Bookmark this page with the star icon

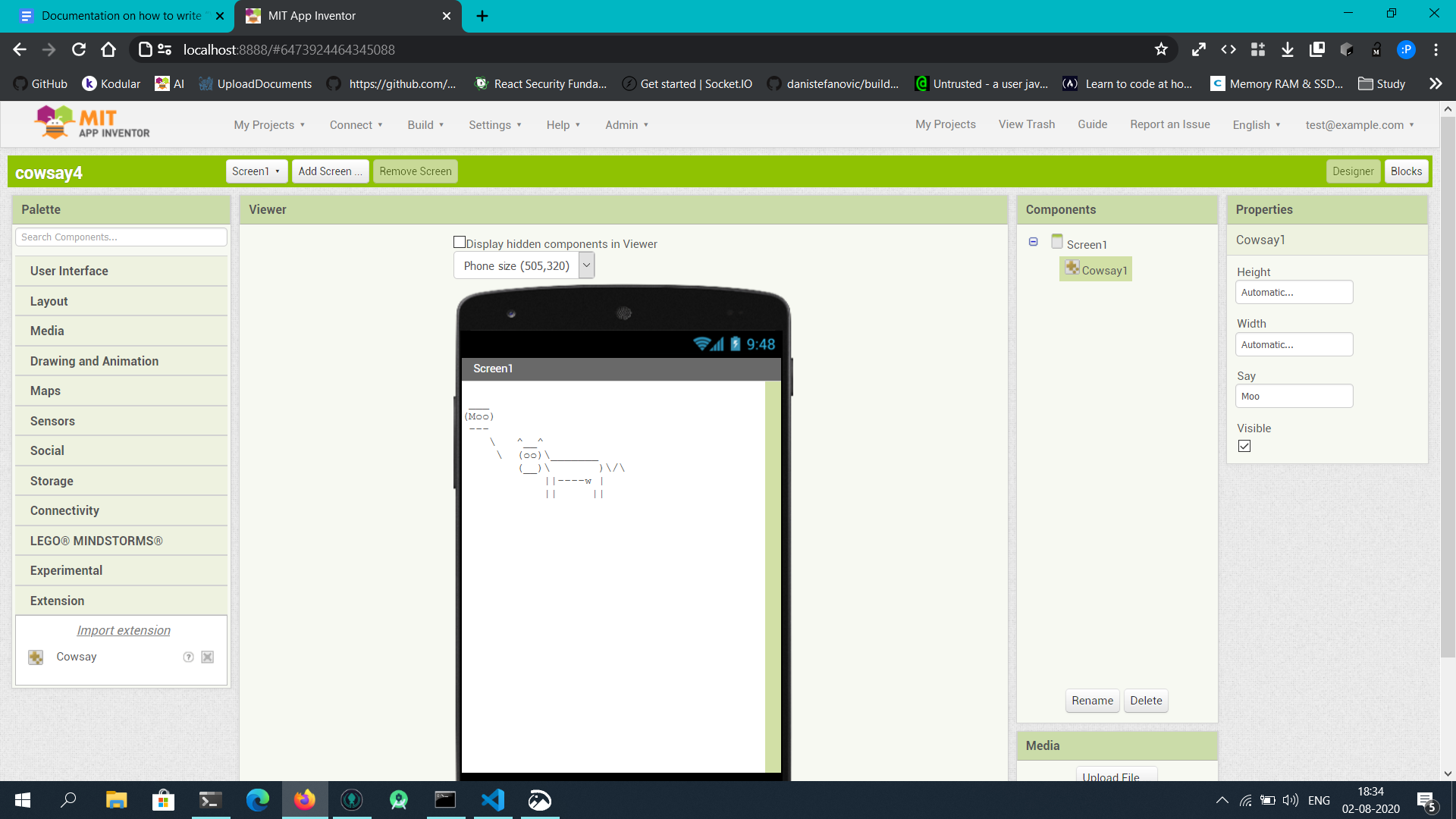(x=1161, y=49)
